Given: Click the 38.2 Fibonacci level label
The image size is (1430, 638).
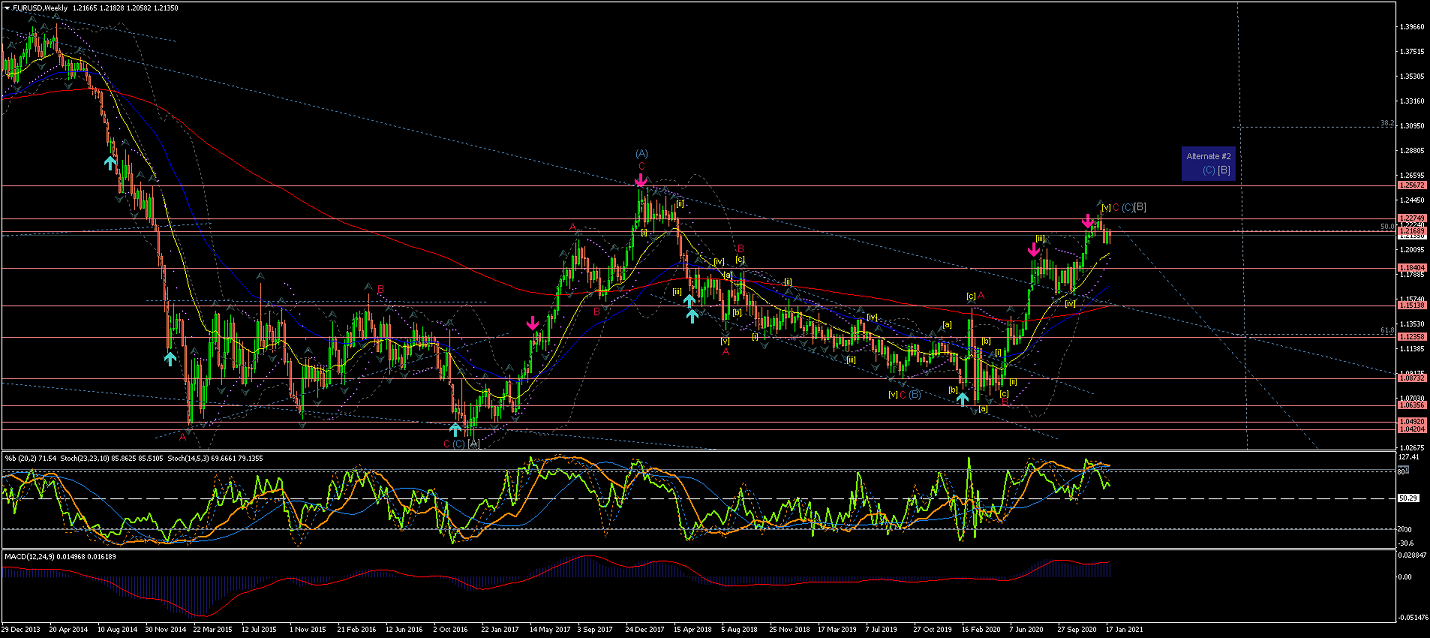Looking at the screenshot, I should tap(1387, 124).
